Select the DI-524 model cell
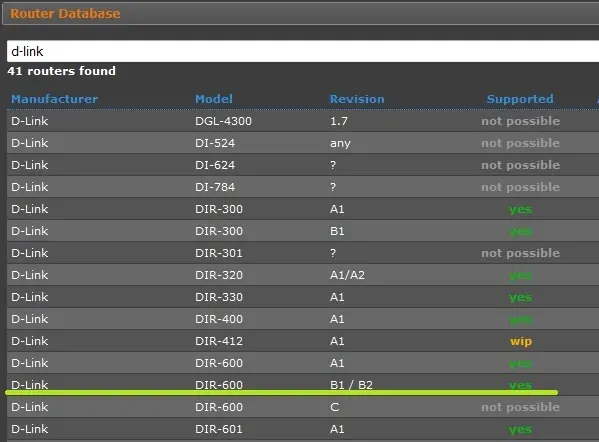The height and width of the screenshot is (442, 599). 215,143
